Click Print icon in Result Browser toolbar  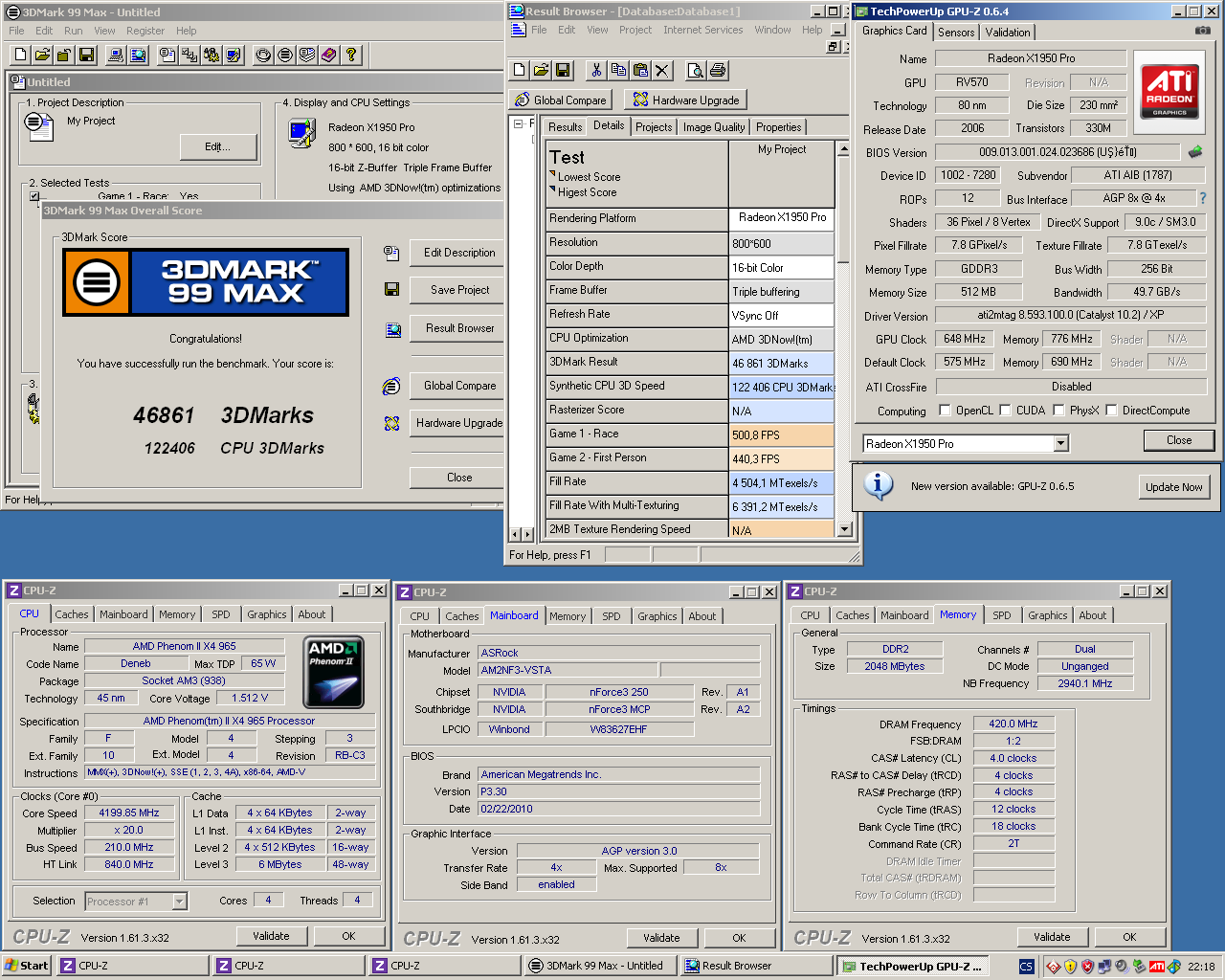(x=718, y=70)
